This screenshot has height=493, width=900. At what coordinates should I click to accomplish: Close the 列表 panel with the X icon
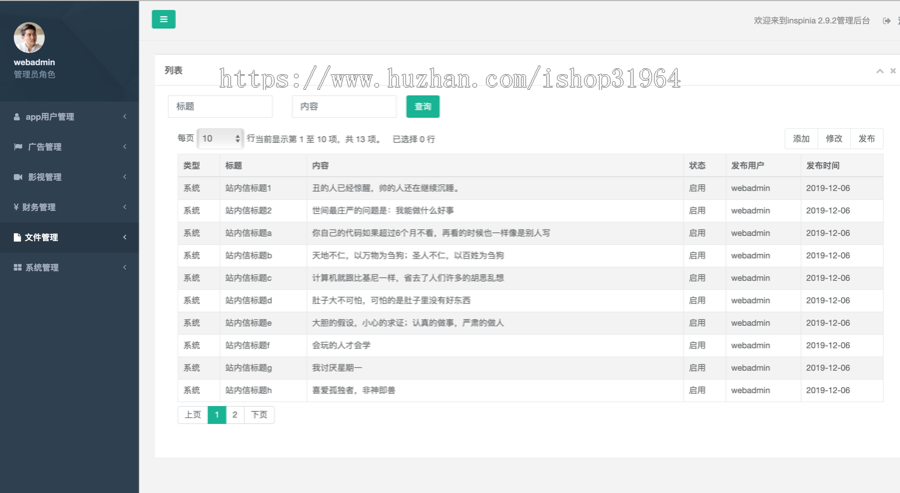(x=893, y=71)
